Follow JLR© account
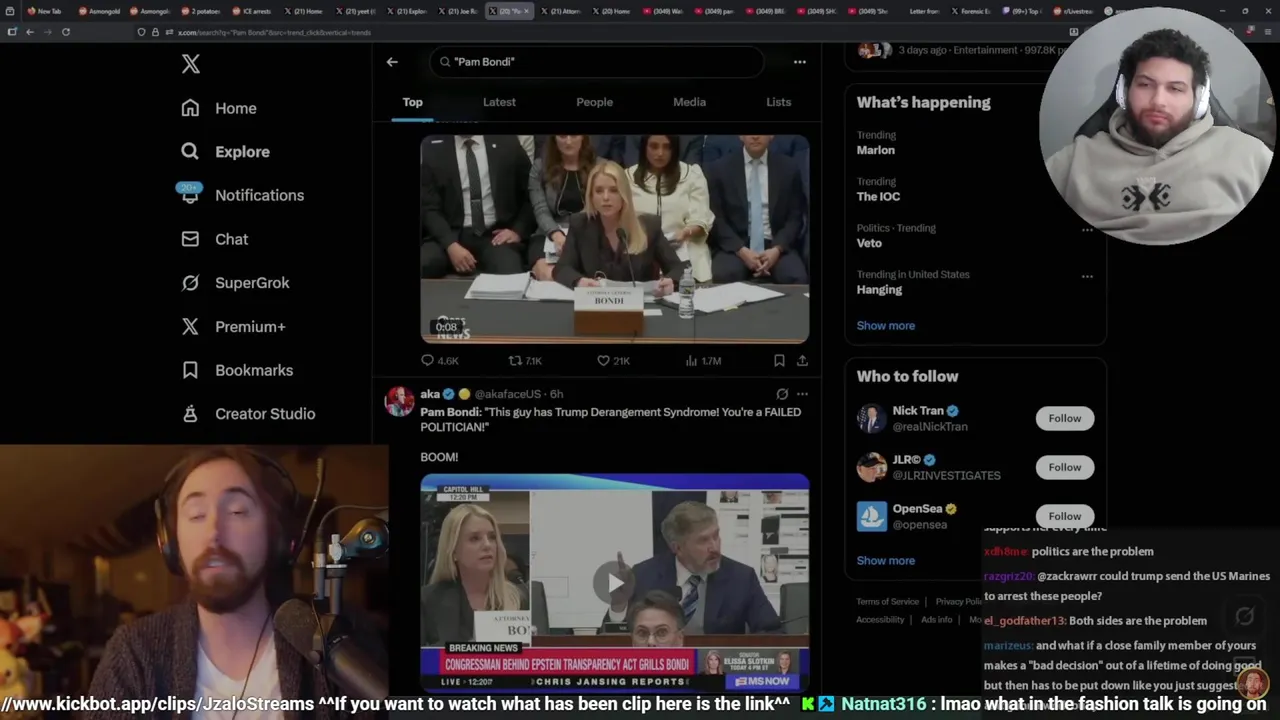Screen dimensions: 1280x720 [x=1064, y=467]
